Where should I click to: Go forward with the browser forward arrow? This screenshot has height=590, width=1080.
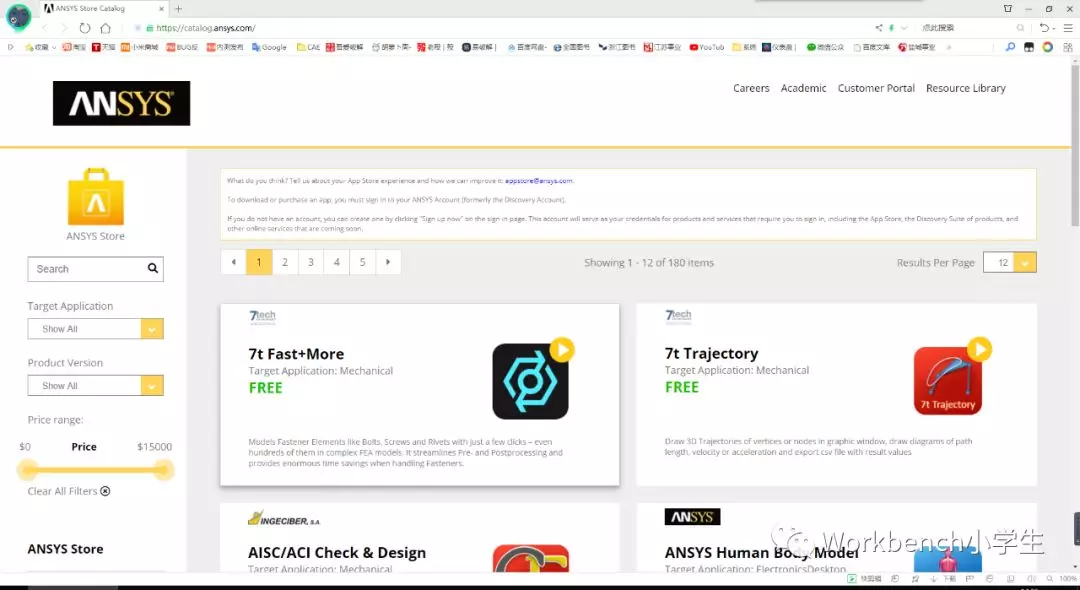[64, 28]
